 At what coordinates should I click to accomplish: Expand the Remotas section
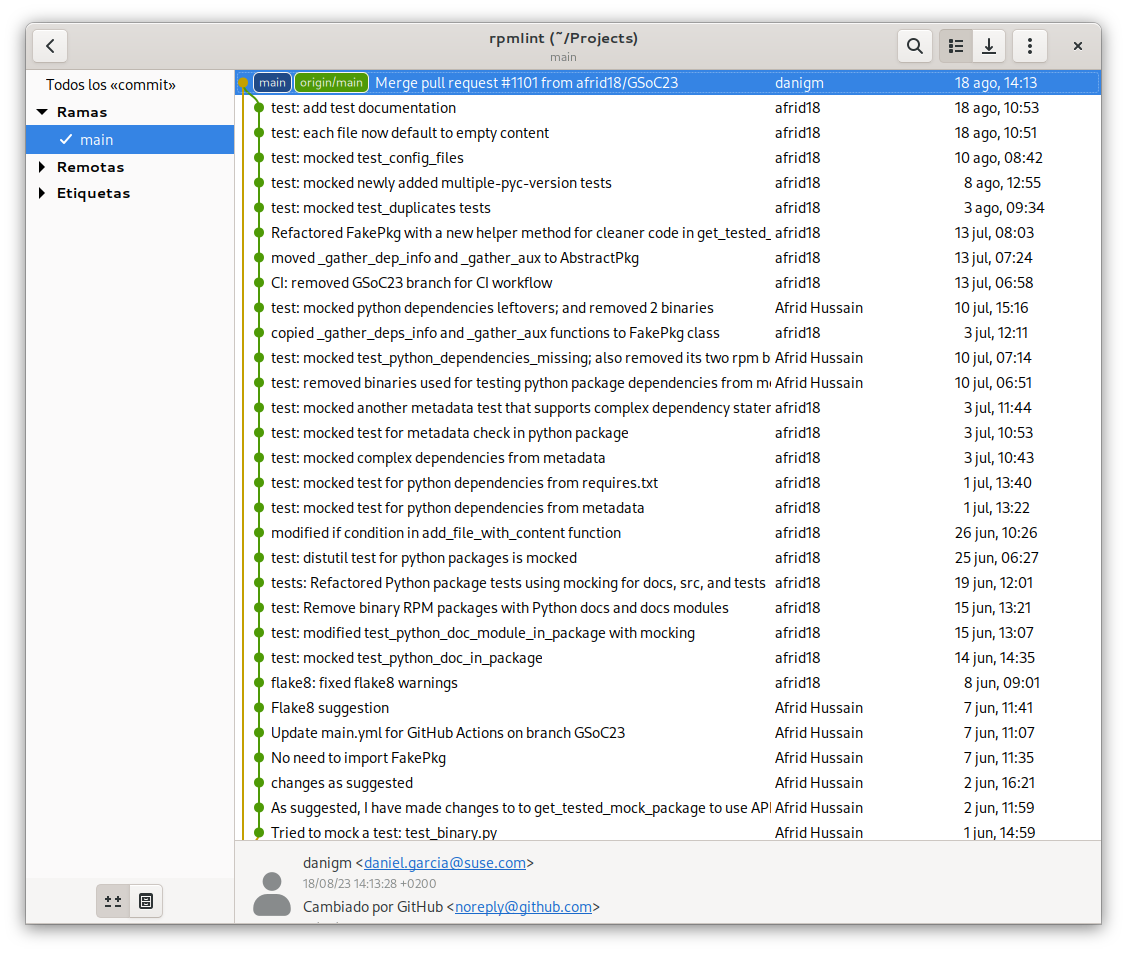click(42, 167)
